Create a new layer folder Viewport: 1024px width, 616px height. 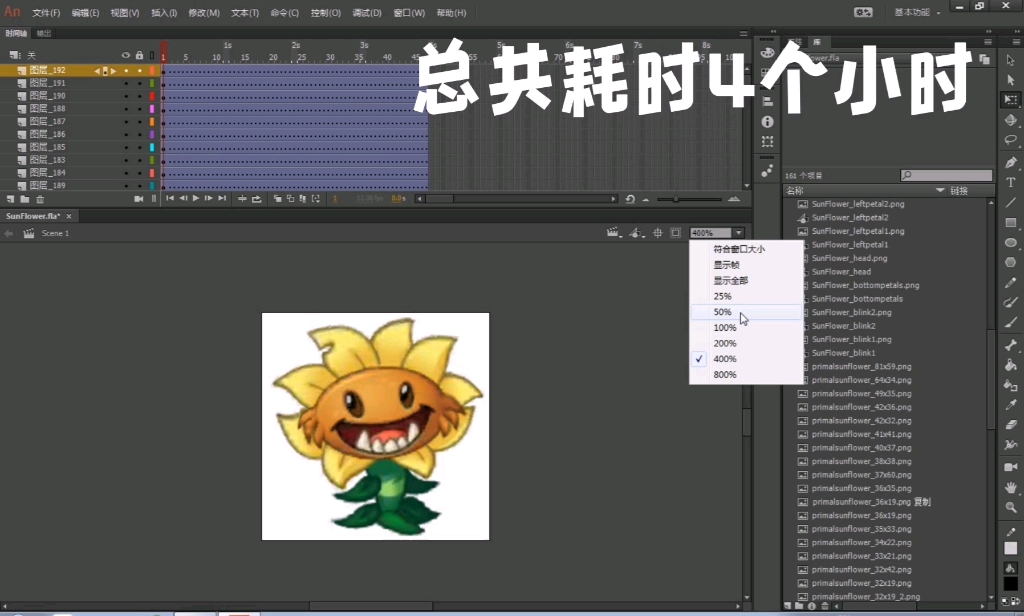25,199
